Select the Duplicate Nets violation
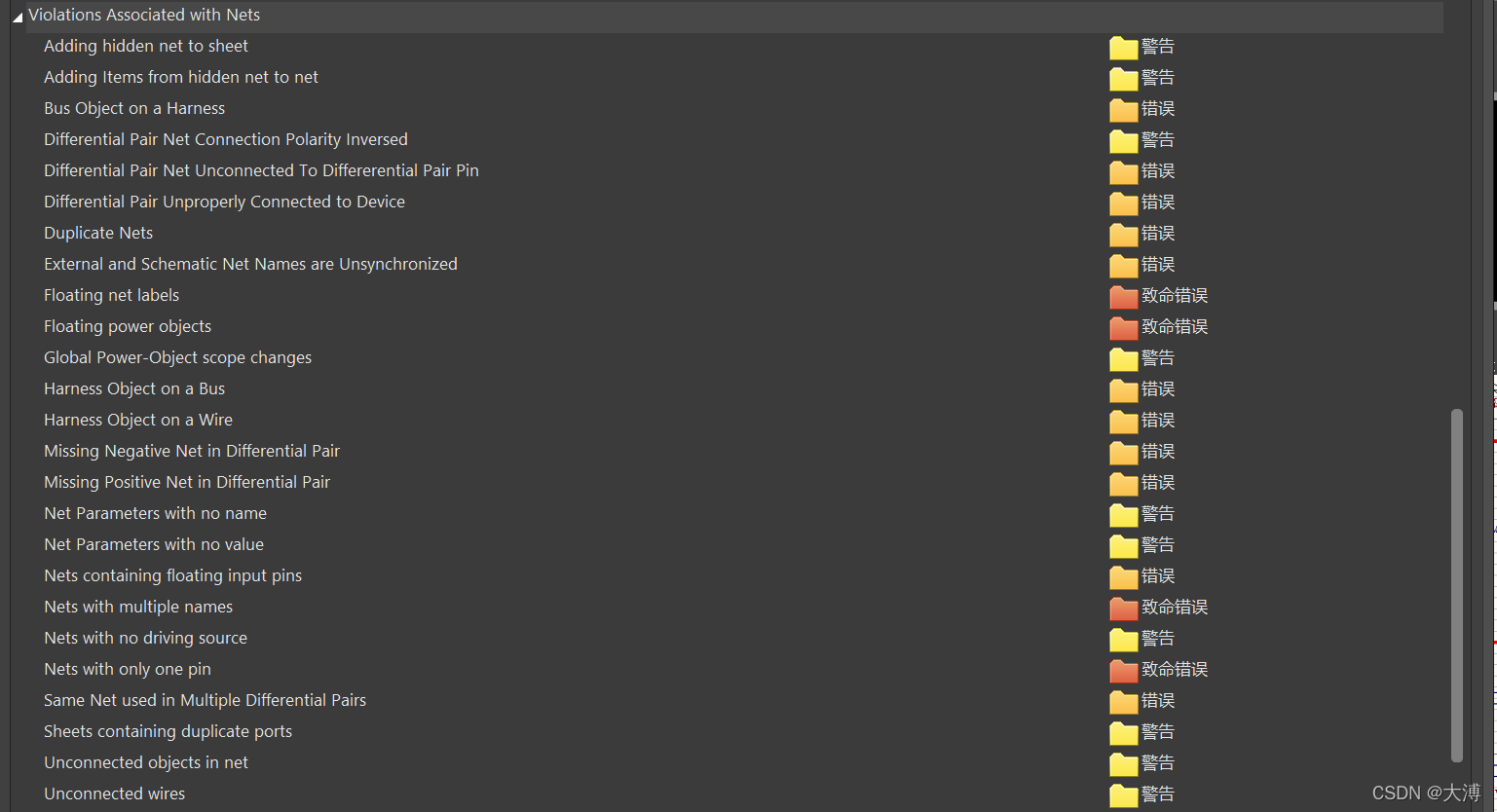 [x=98, y=233]
